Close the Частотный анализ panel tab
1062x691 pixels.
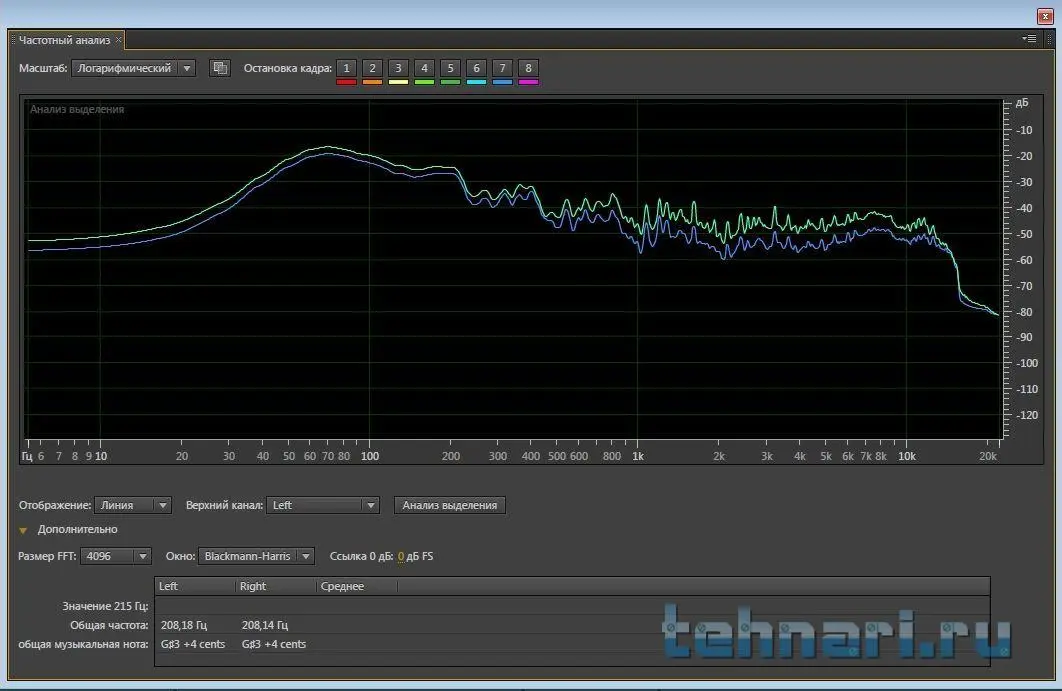[119, 40]
